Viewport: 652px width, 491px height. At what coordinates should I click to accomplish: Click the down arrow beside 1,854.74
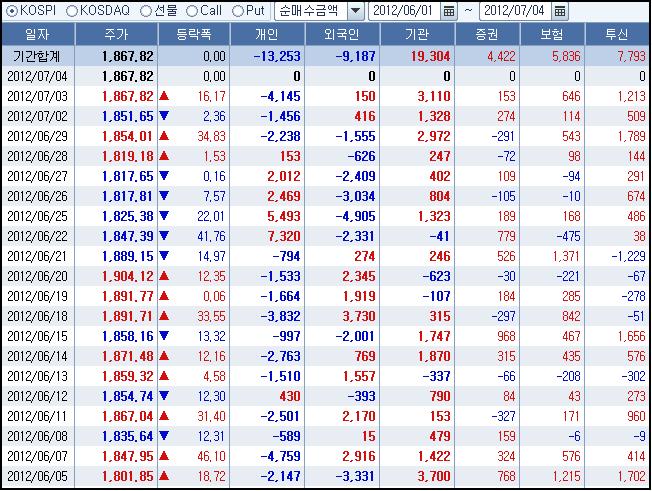coord(164,395)
